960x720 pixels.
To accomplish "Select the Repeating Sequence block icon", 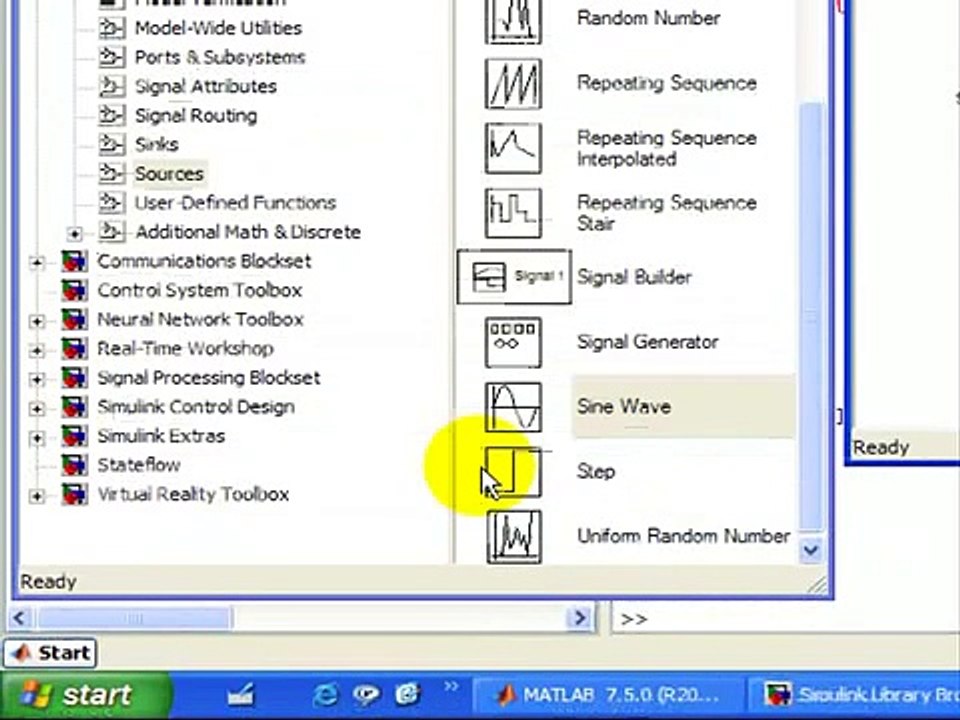I will [513, 83].
